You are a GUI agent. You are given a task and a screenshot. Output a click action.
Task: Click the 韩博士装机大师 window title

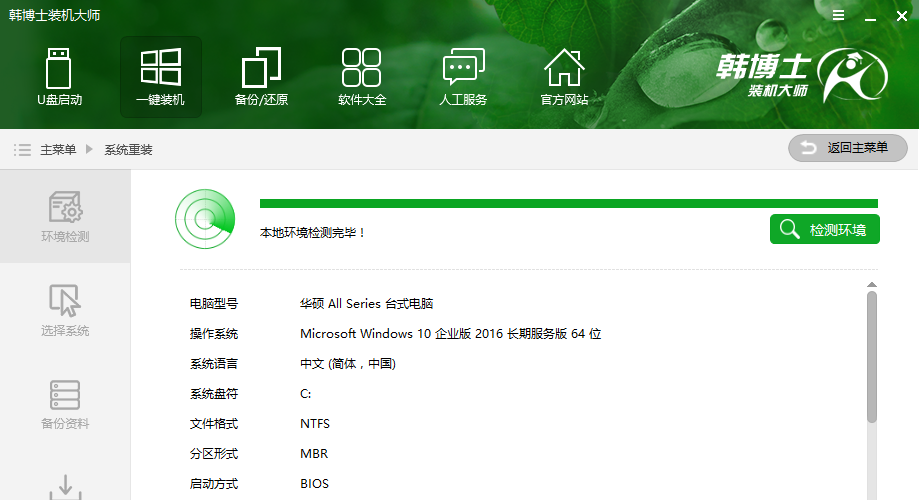coord(55,15)
